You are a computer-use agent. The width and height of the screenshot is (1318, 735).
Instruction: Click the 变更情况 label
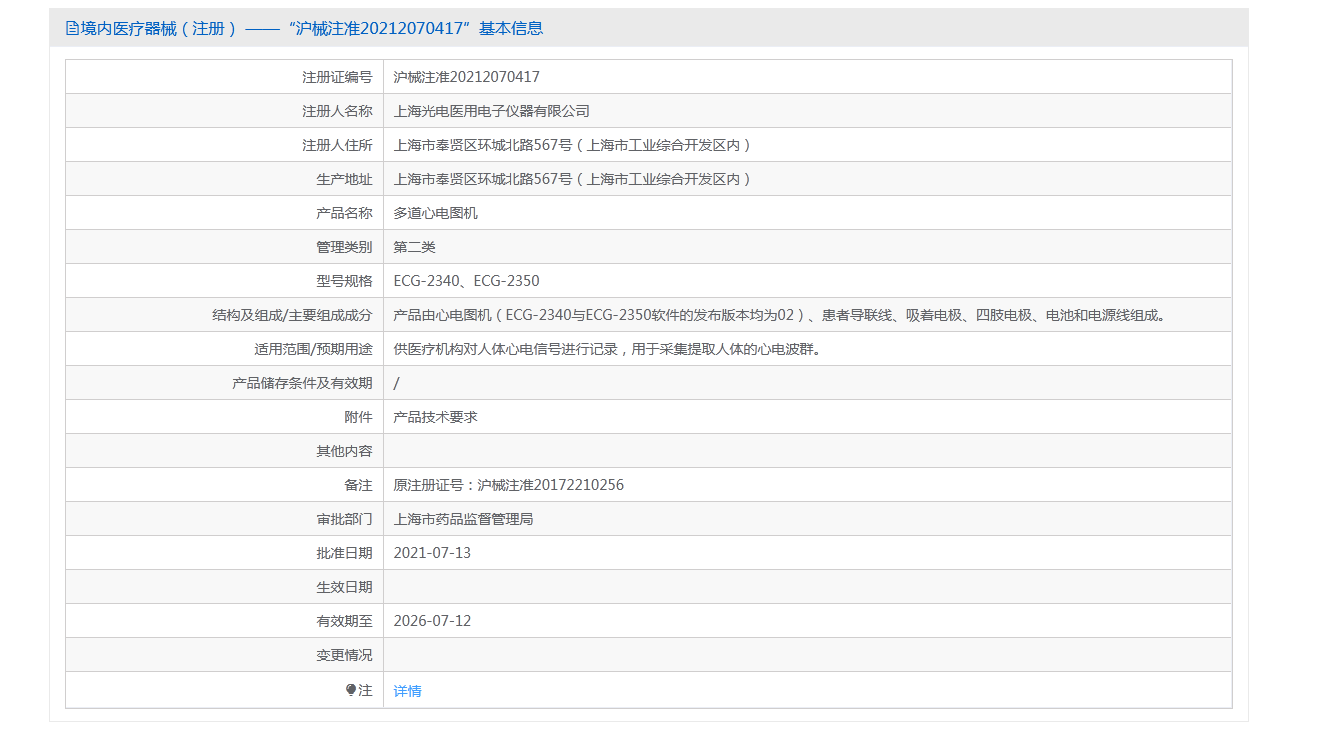pos(345,655)
